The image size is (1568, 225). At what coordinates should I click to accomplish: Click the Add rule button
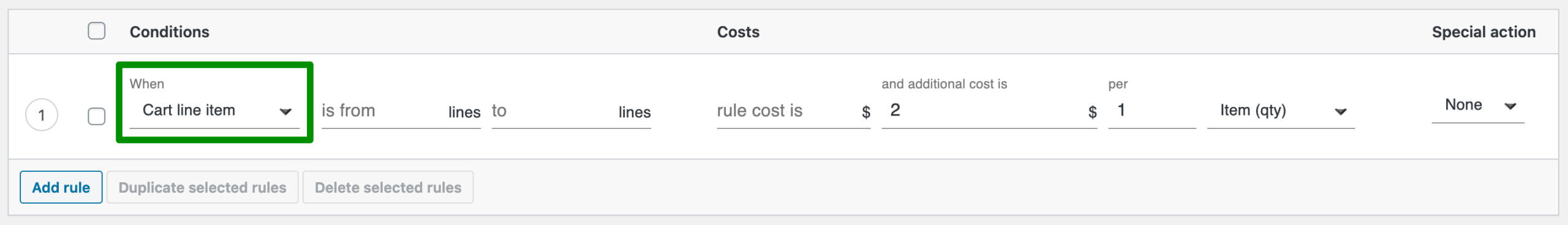tap(61, 187)
